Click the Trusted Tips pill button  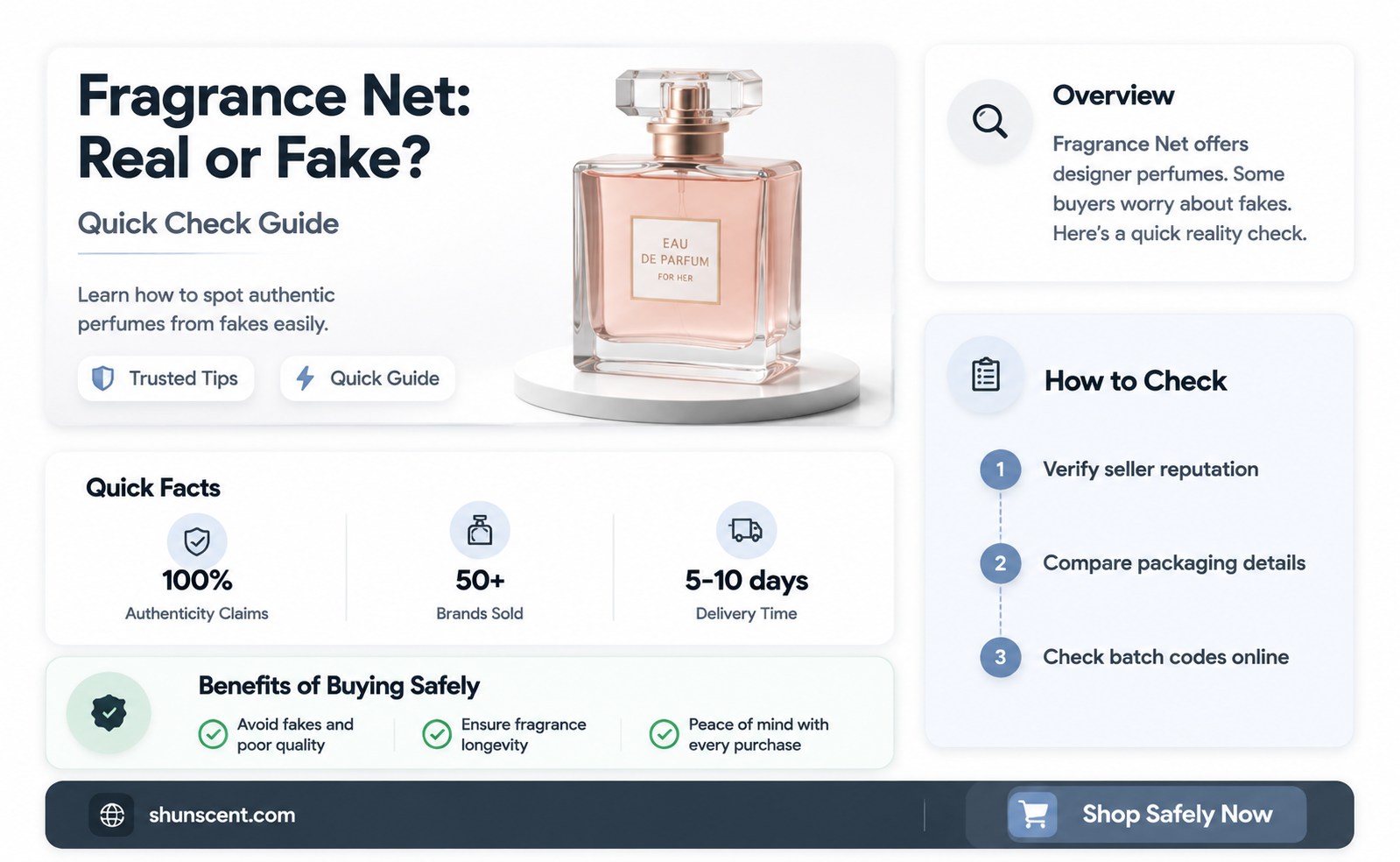tap(166, 378)
